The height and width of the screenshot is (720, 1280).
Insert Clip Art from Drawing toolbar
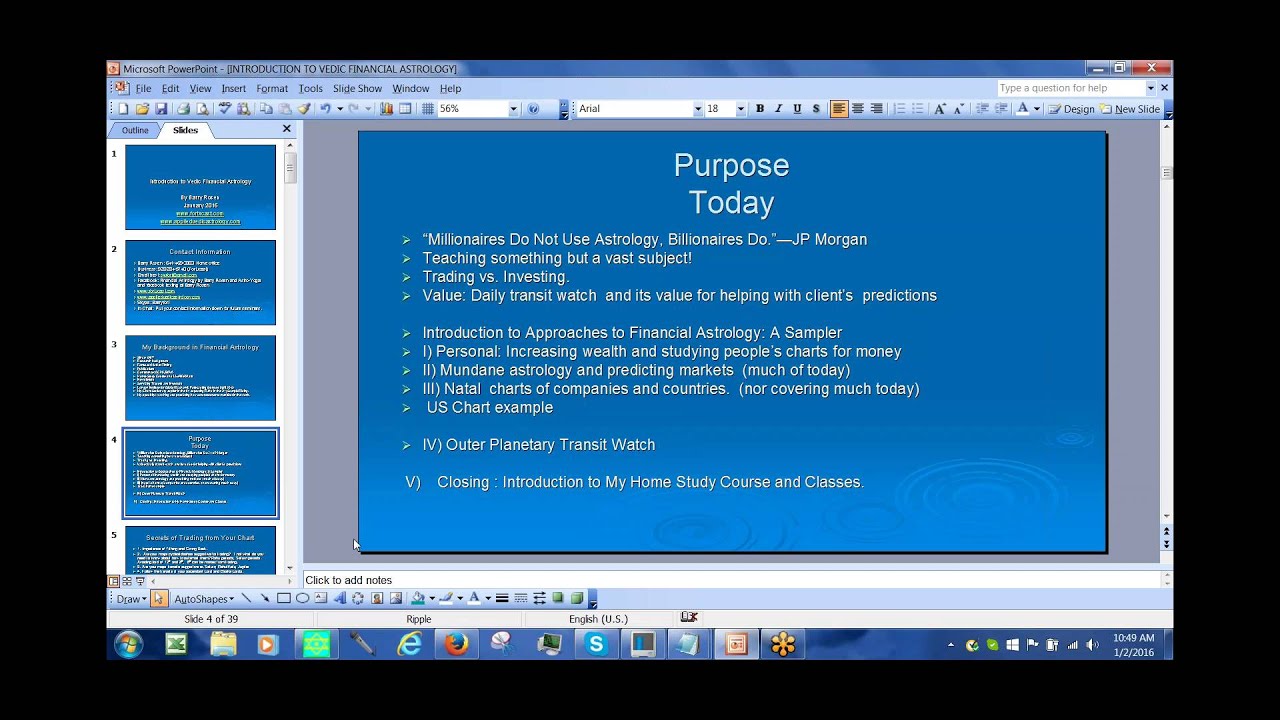point(377,598)
